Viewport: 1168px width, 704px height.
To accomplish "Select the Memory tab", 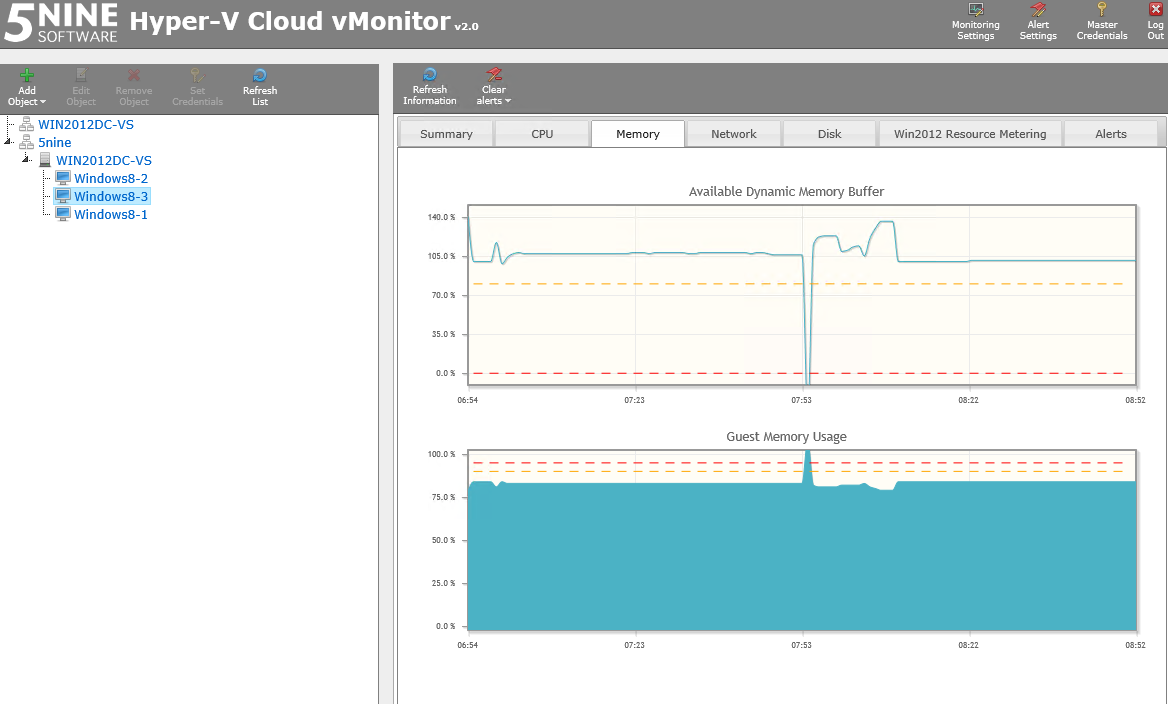I will click(x=638, y=134).
